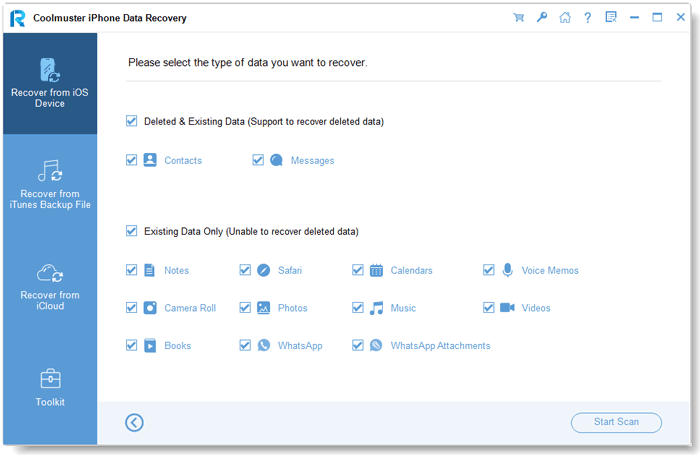Image resolution: width=700 pixels, height=455 pixels.
Task: Click the Books label
Action: [178, 346]
